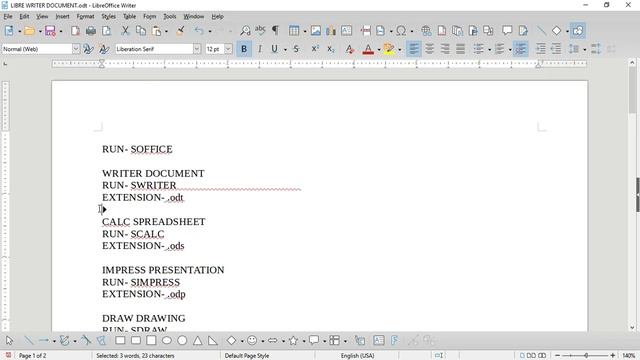640x360 pixels.
Task: Select the Isosceles Triangle shape tool
Action: click(198, 340)
